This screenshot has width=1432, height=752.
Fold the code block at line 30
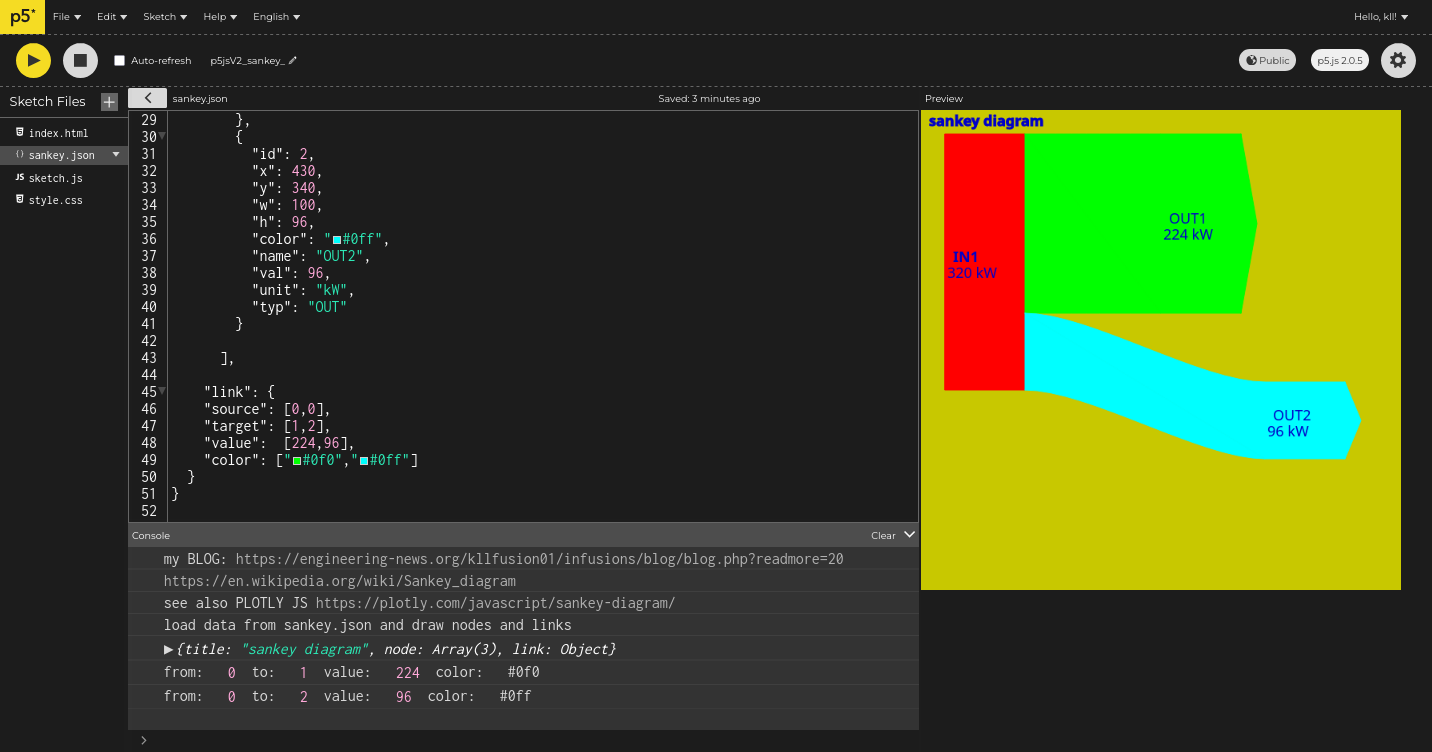tap(162, 136)
